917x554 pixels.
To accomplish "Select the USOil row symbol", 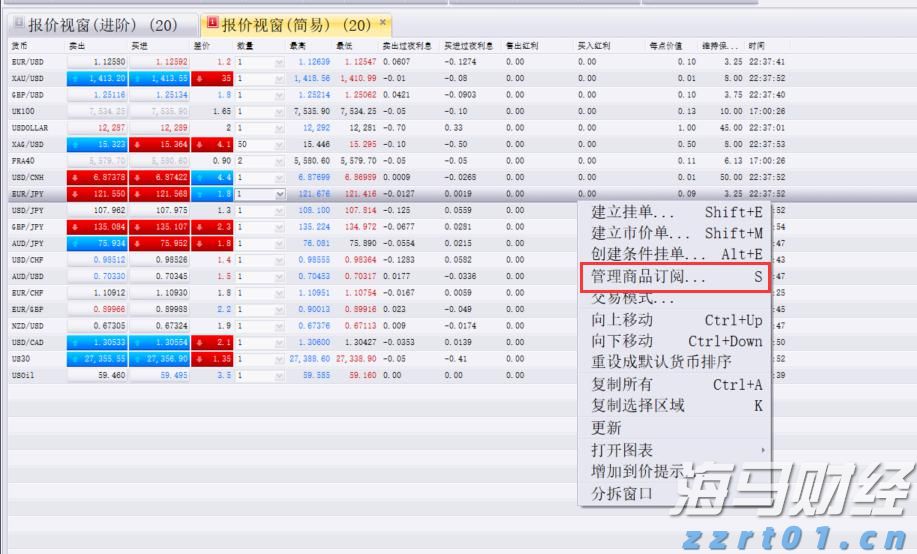I will 27,375.
